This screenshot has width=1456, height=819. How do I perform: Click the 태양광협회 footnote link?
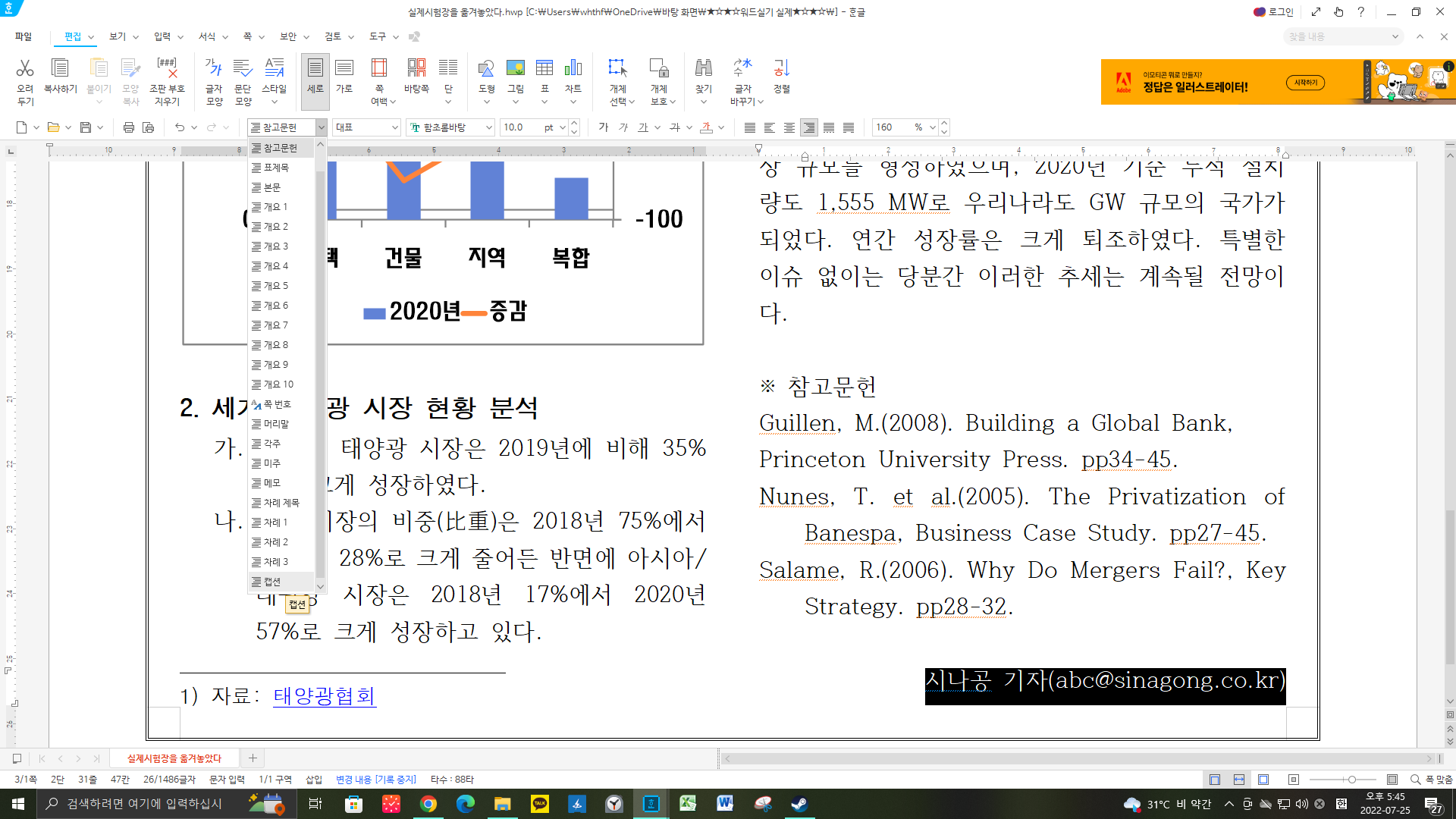[325, 695]
